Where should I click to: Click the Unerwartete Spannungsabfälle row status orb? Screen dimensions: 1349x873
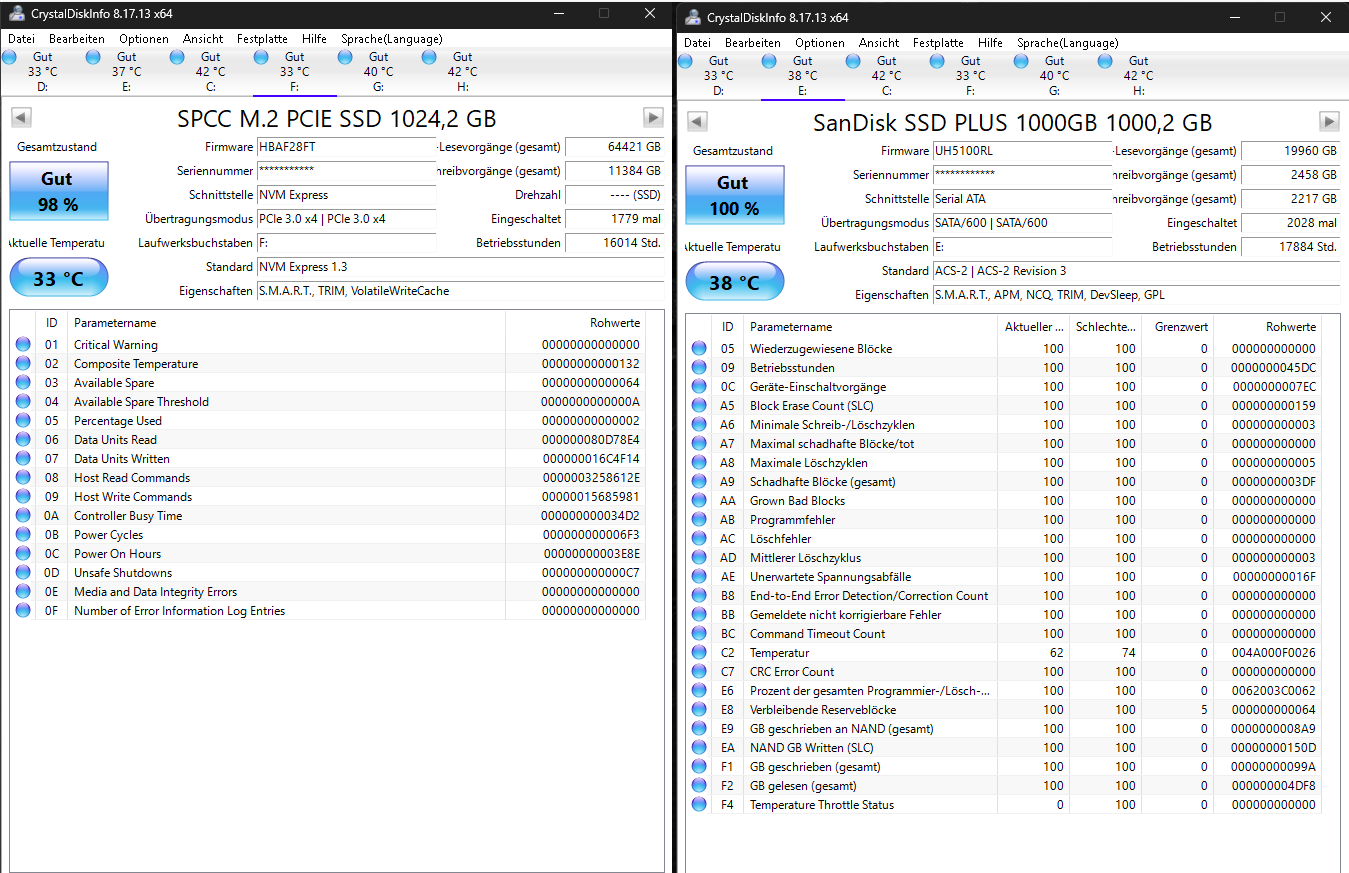coord(699,577)
